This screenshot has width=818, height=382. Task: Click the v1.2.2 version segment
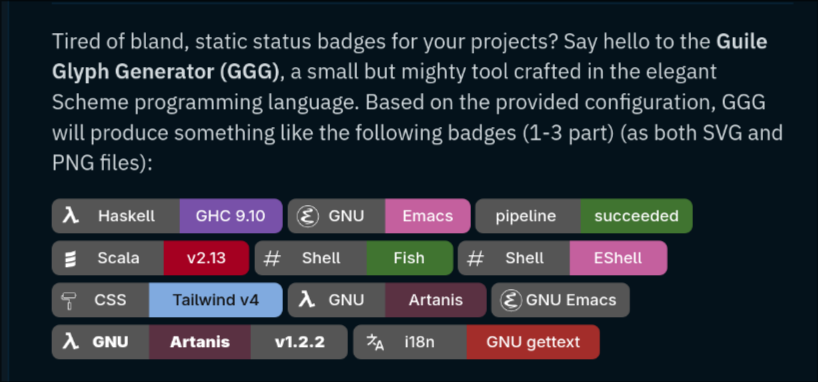pyautogui.click(x=299, y=342)
